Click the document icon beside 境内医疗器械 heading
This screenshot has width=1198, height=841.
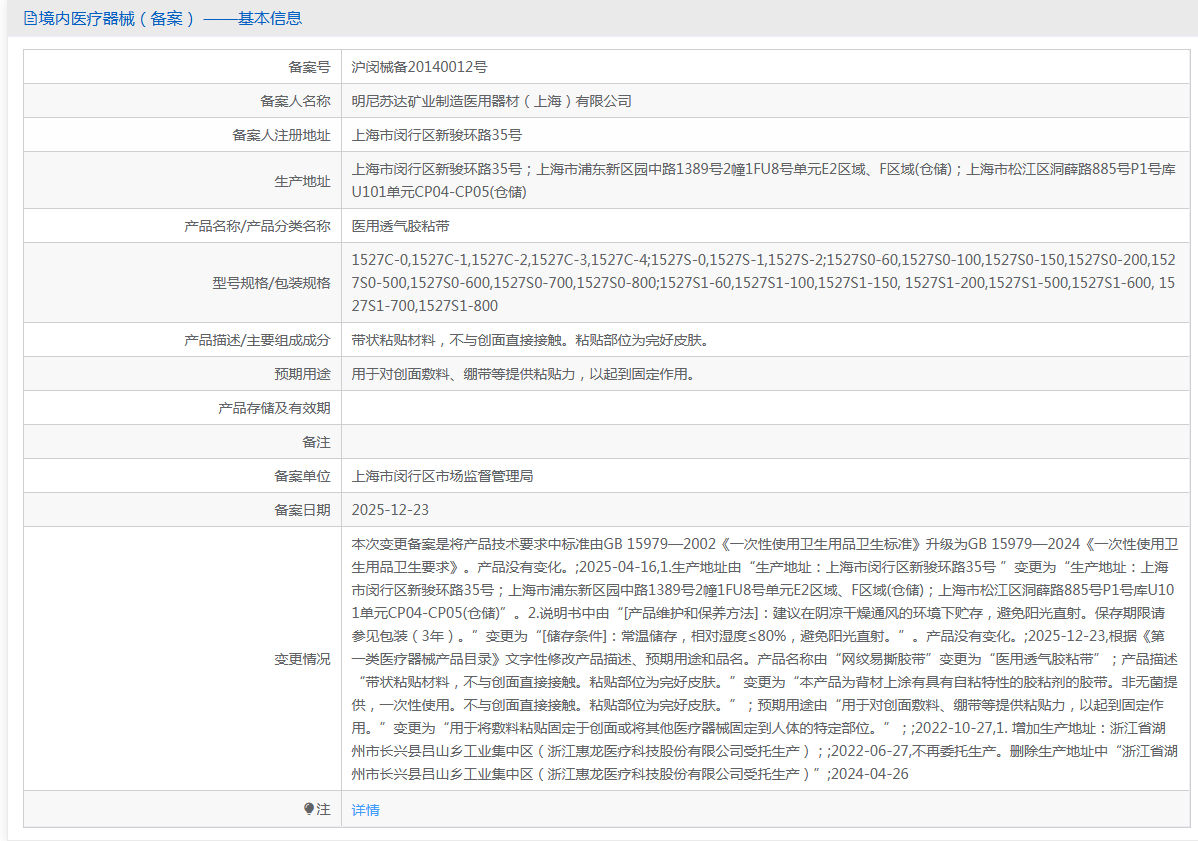[30, 18]
